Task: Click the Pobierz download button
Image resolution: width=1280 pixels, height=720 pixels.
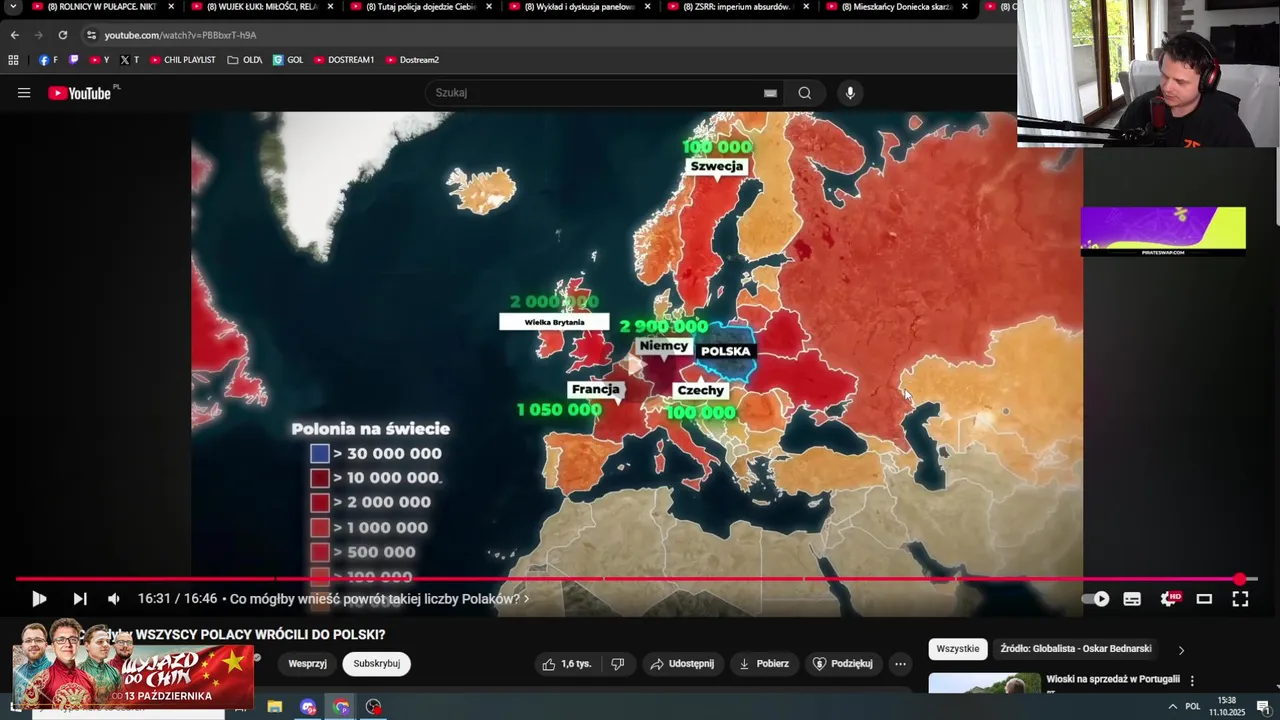Action: coord(764,664)
